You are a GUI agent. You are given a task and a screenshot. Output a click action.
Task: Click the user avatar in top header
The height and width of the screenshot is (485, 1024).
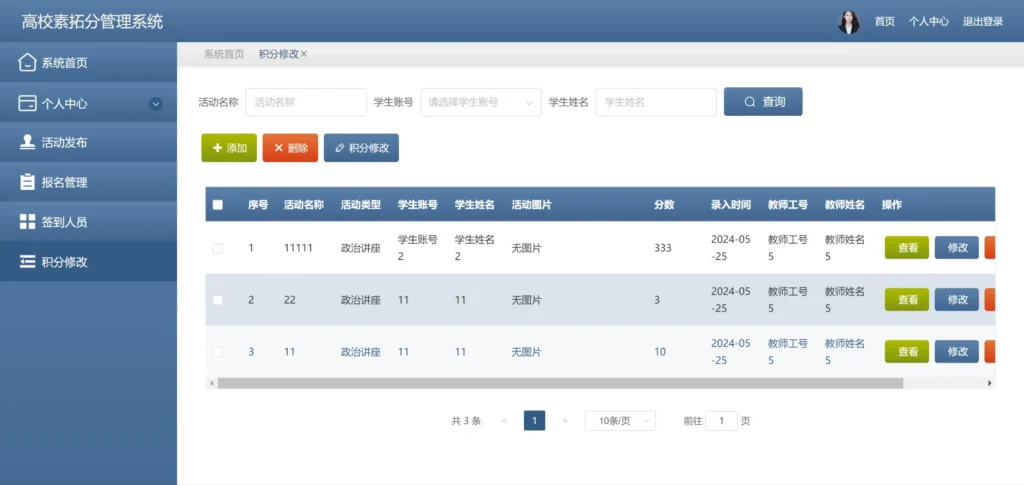tap(848, 21)
